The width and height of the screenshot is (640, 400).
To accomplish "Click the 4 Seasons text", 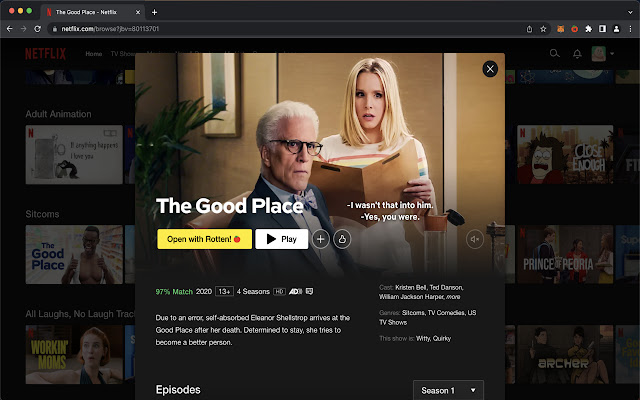I will [x=253, y=291].
